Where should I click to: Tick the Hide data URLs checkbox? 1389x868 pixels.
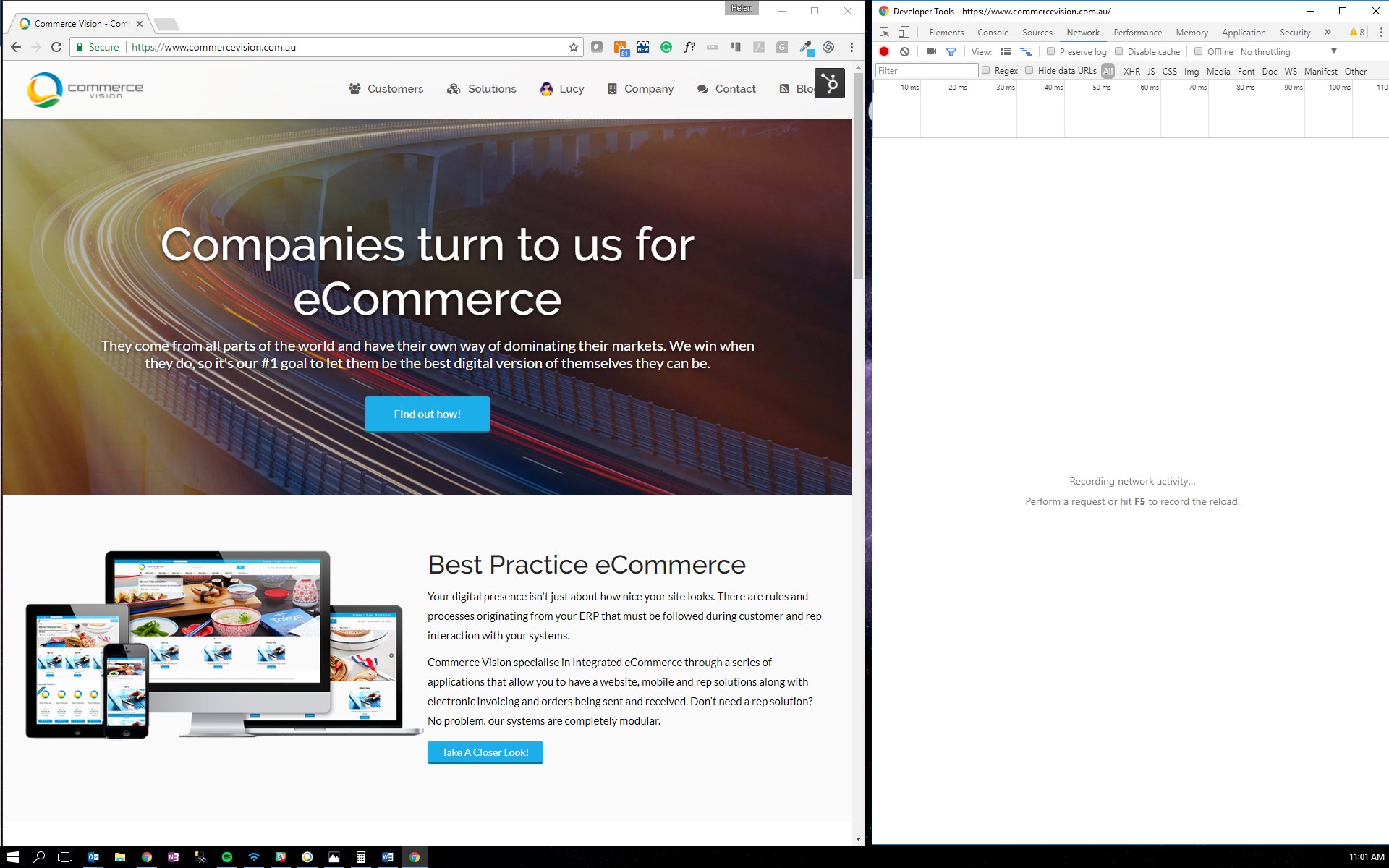point(1029,70)
